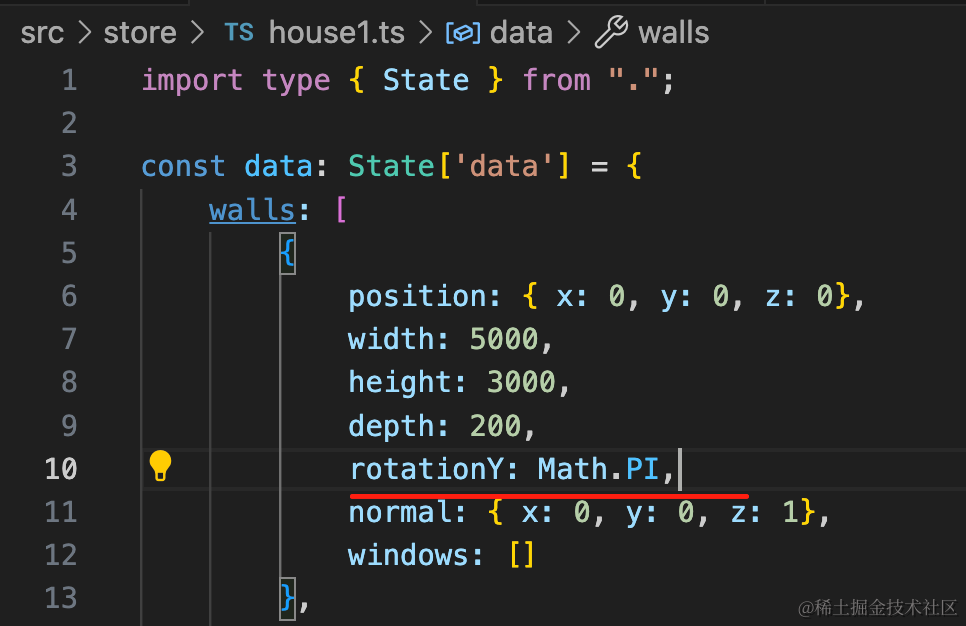The height and width of the screenshot is (626, 966).
Task: Click the data variable symbol icon in breadcrumb
Action: [x=463, y=33]
